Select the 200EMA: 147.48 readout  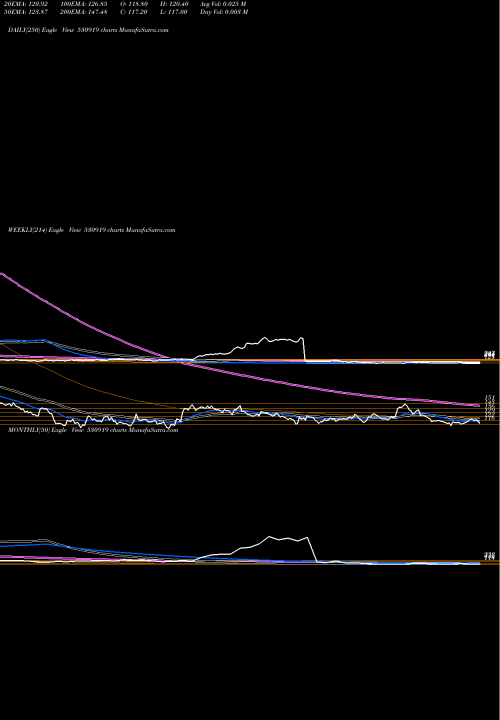[x=84, y=12]
